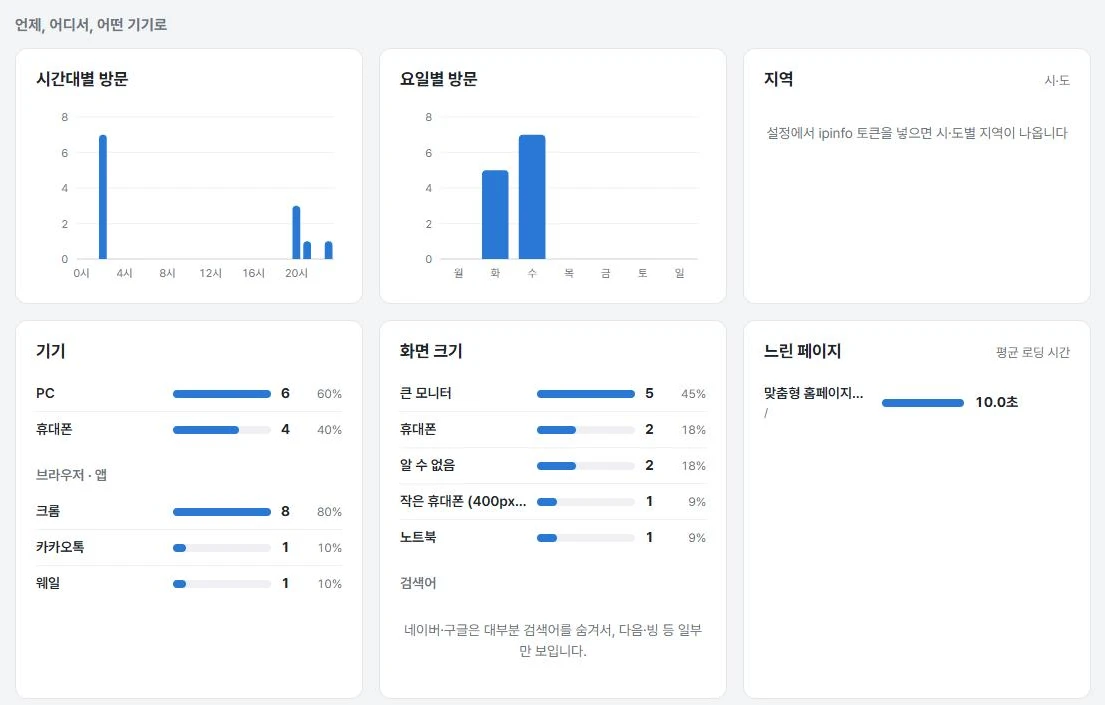
Task: Click the 목 axis label in 요일별 방문
Action: 569,273
